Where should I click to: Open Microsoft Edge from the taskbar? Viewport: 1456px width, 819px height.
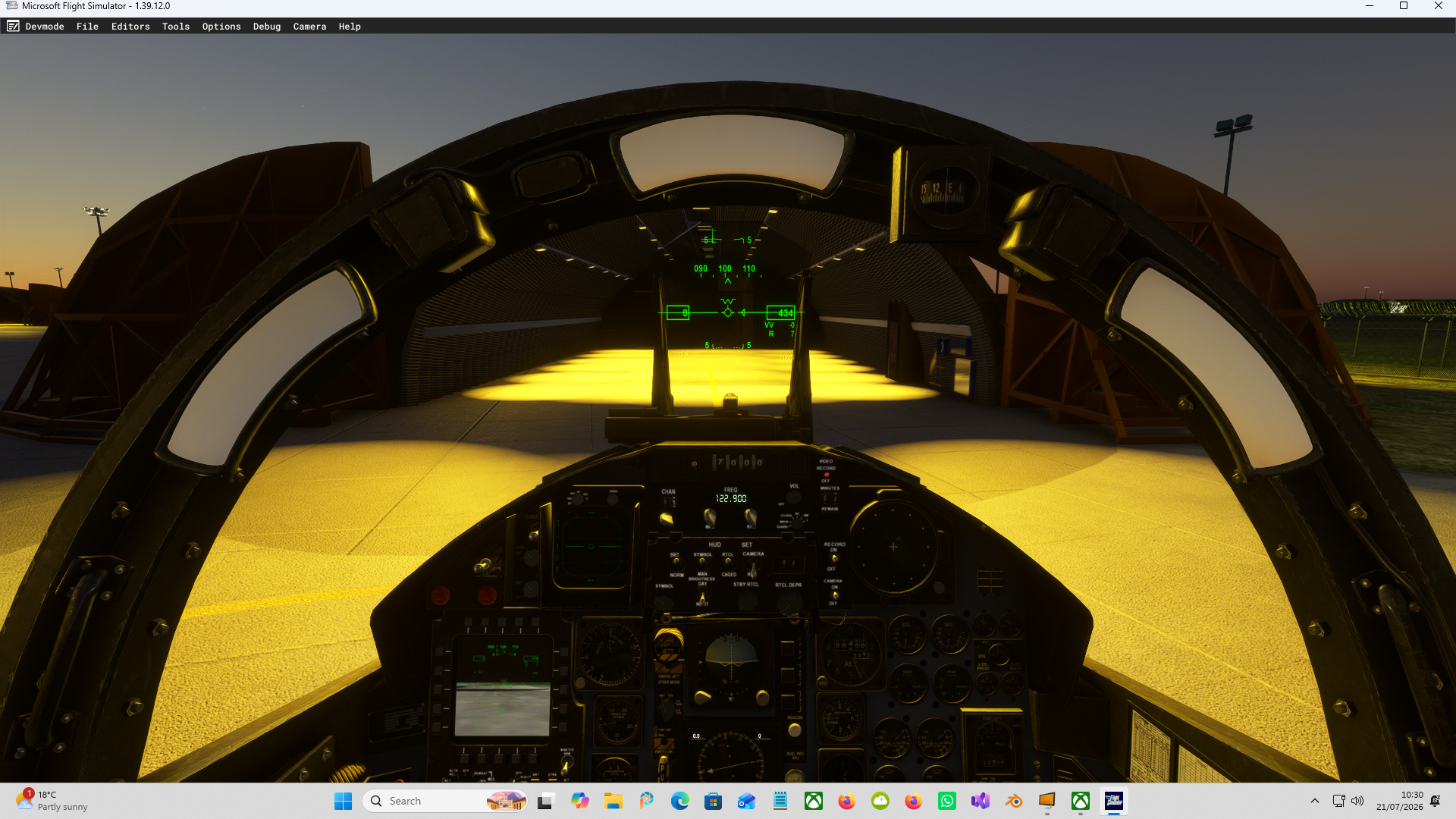(x=679, y=801)
